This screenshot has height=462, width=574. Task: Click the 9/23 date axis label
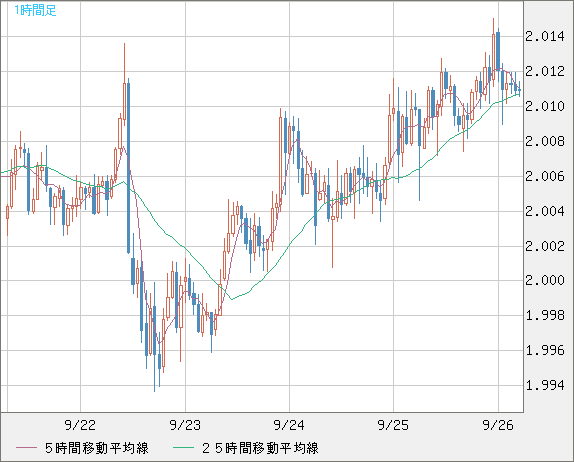click(185, 425)
